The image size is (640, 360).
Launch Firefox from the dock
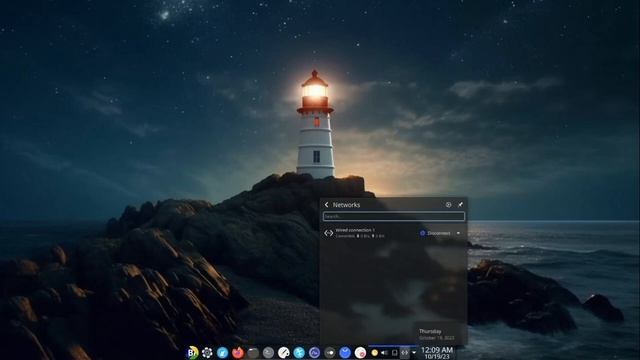pos(238,352)
